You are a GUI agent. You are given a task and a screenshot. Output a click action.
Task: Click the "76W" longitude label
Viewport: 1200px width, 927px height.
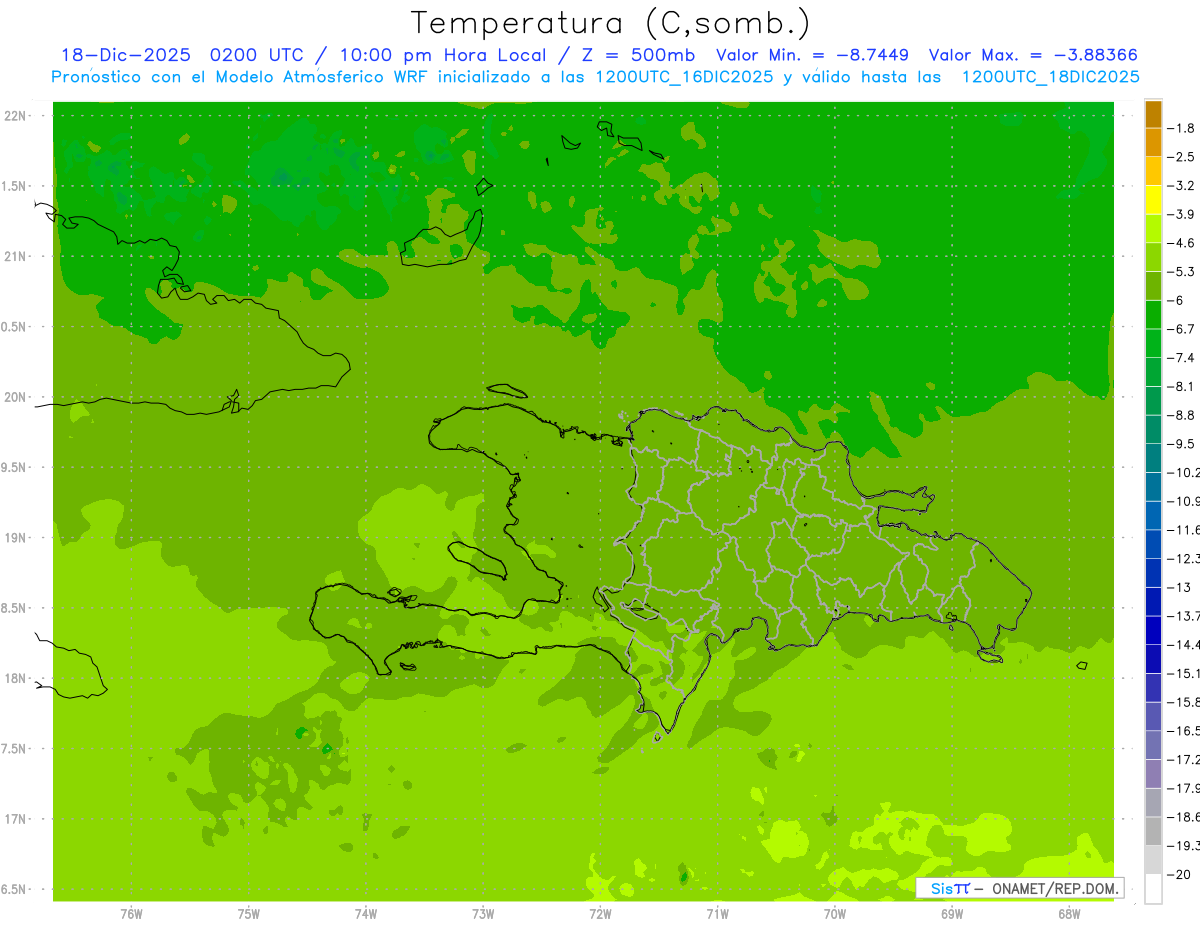tap(131, 913)
